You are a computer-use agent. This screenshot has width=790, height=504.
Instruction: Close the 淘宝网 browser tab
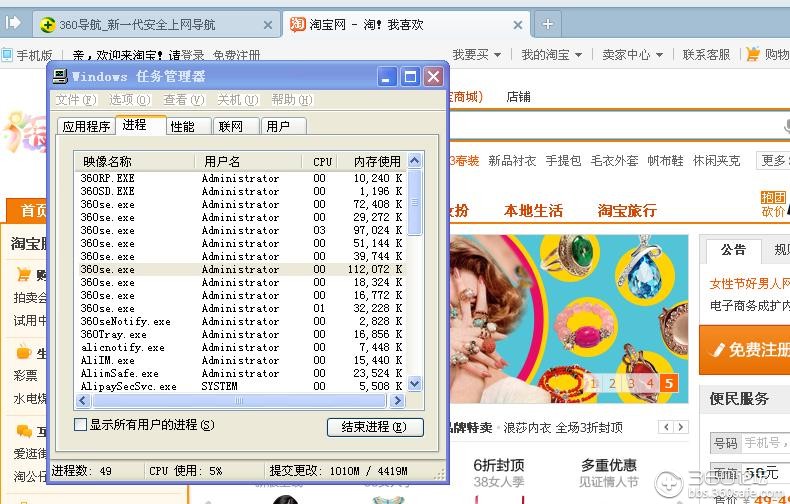[x=518, y=25]
